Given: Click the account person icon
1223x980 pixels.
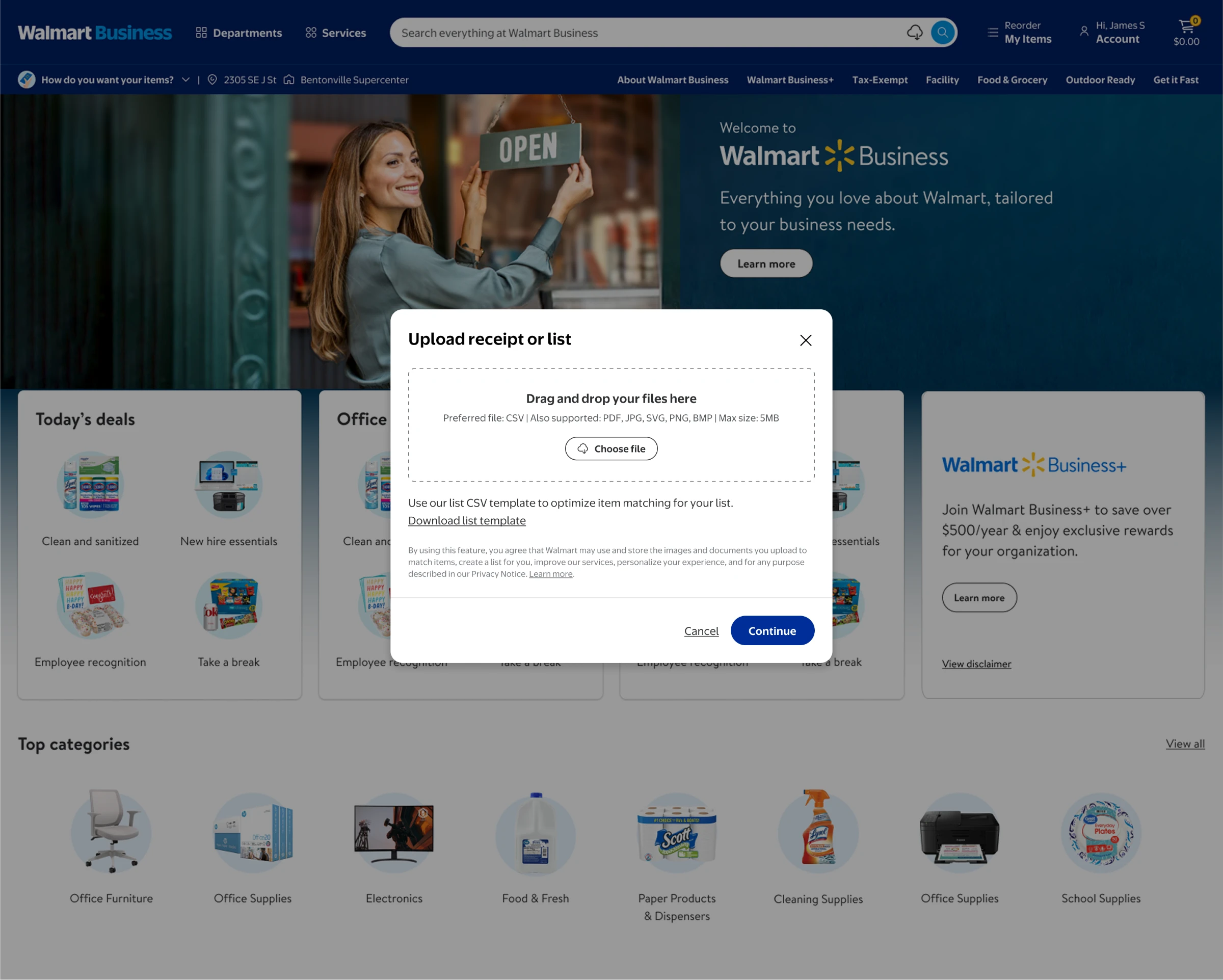Looking at the screenshot, I should coord(1084,32).
